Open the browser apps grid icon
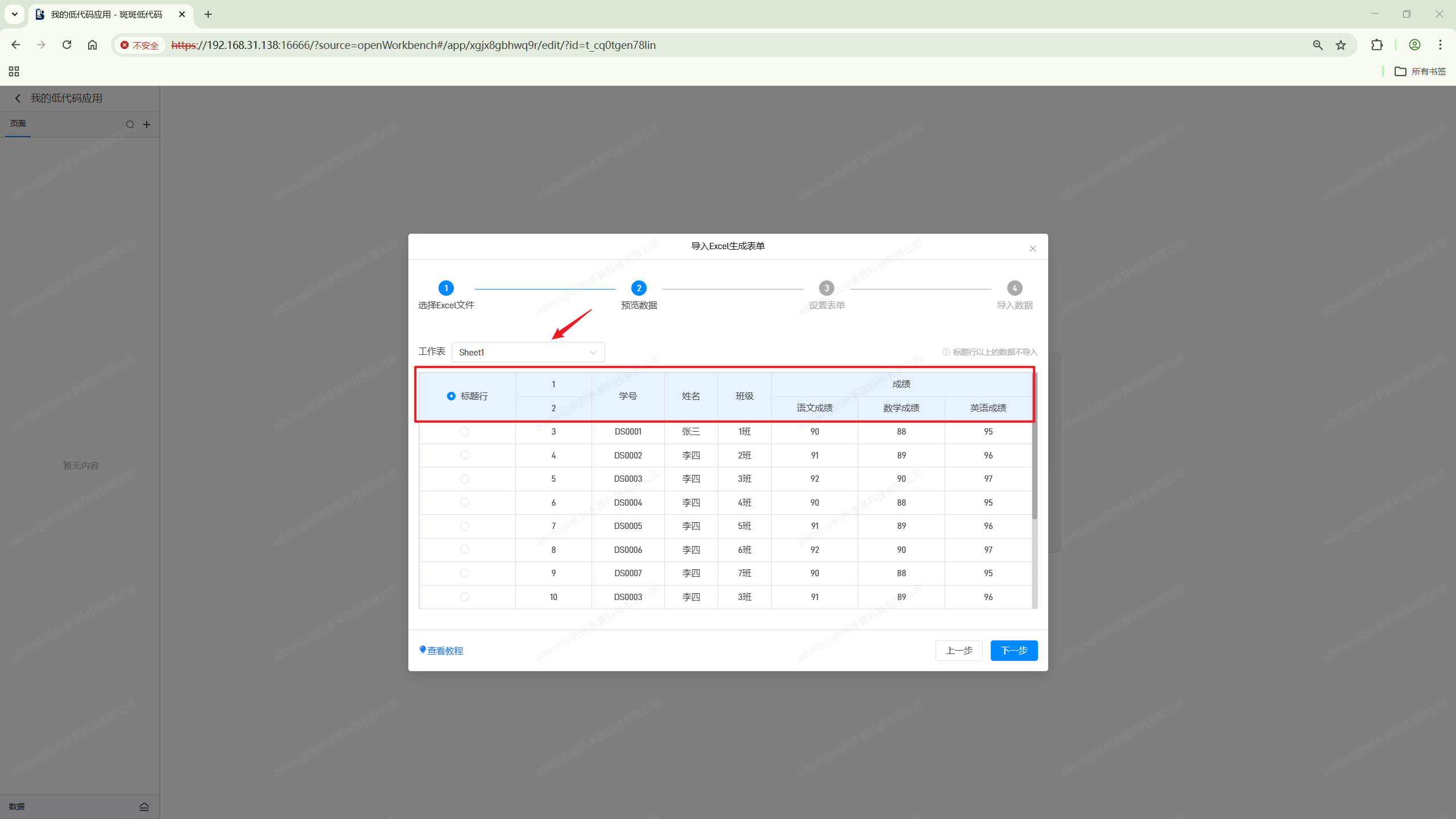This screenshot has height=819, width=1456. (x=14, y=71)
